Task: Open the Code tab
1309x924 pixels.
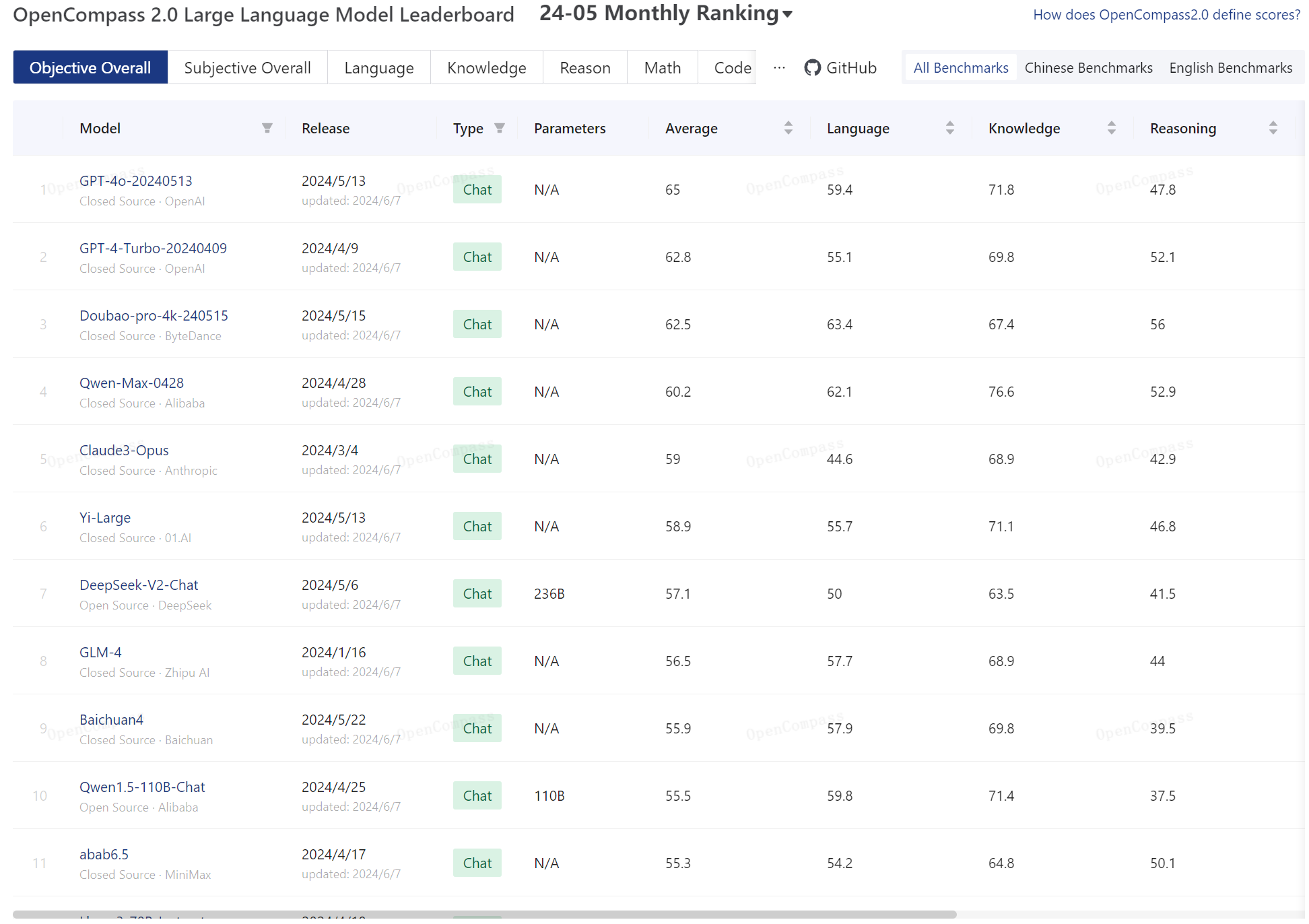Action: pos(732,68)
